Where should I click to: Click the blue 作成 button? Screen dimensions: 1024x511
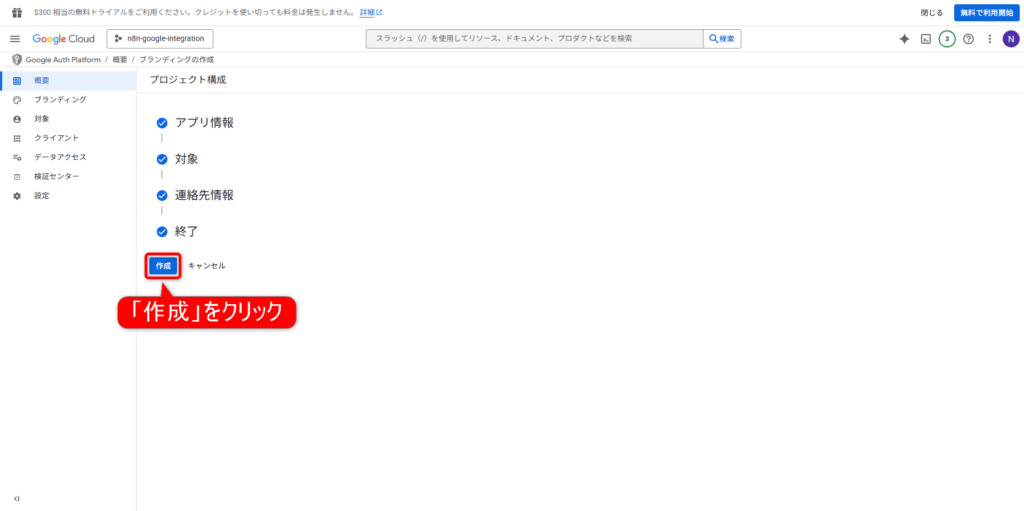coord(163,266)
